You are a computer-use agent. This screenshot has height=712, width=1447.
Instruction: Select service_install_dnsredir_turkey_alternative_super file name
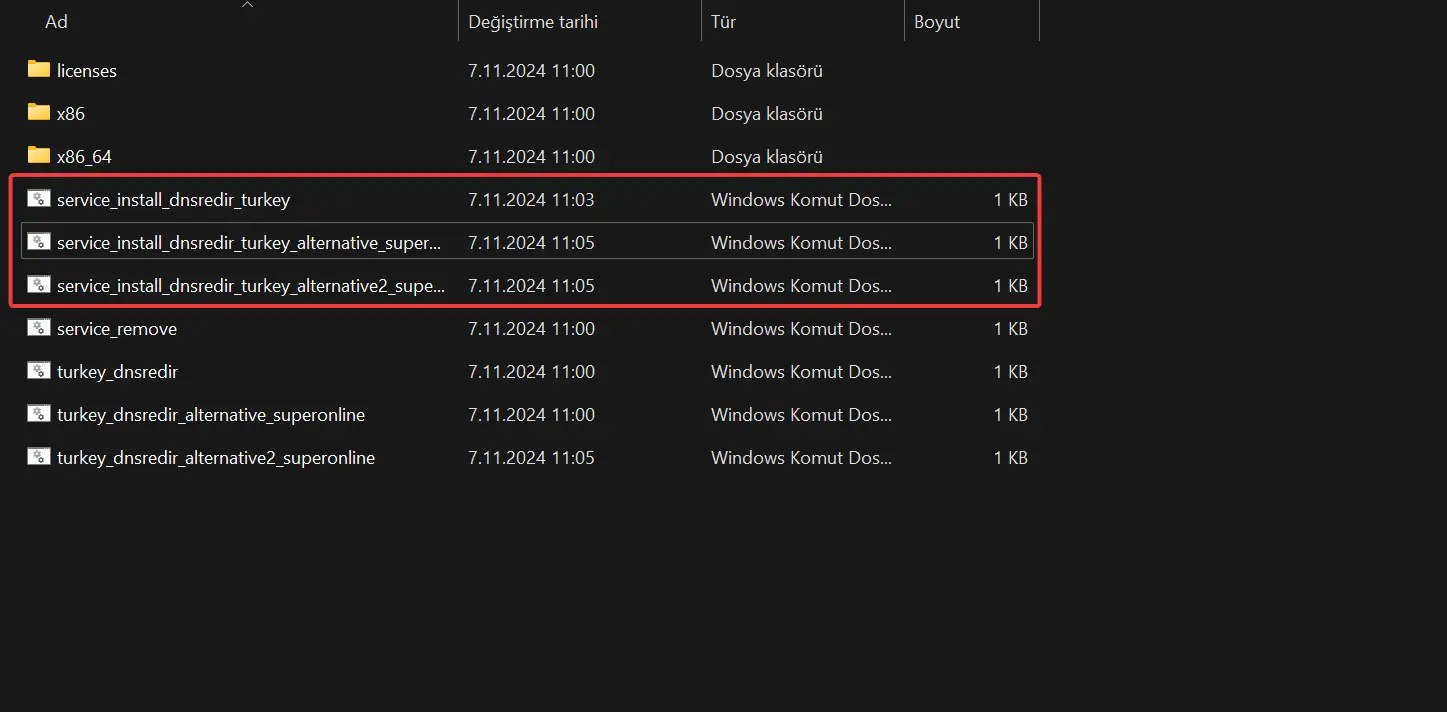(249, 243)
